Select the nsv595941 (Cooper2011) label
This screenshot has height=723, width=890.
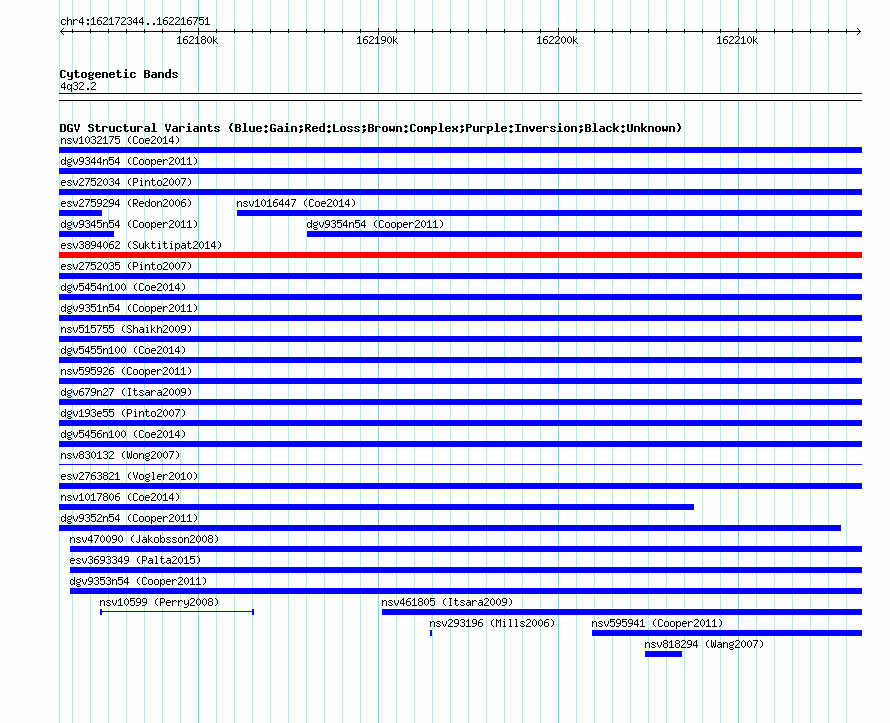click(x=657, y=623)
